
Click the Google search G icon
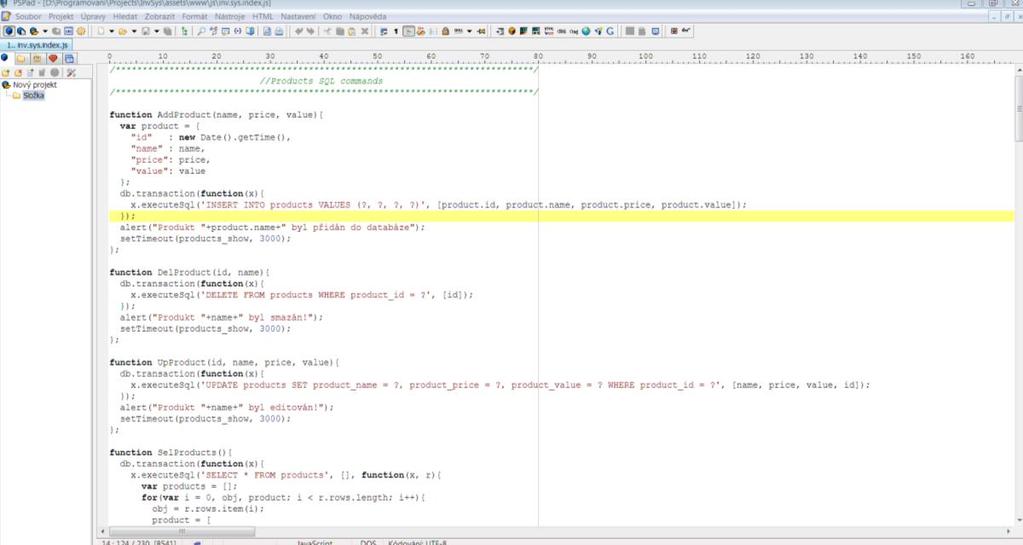610,31
